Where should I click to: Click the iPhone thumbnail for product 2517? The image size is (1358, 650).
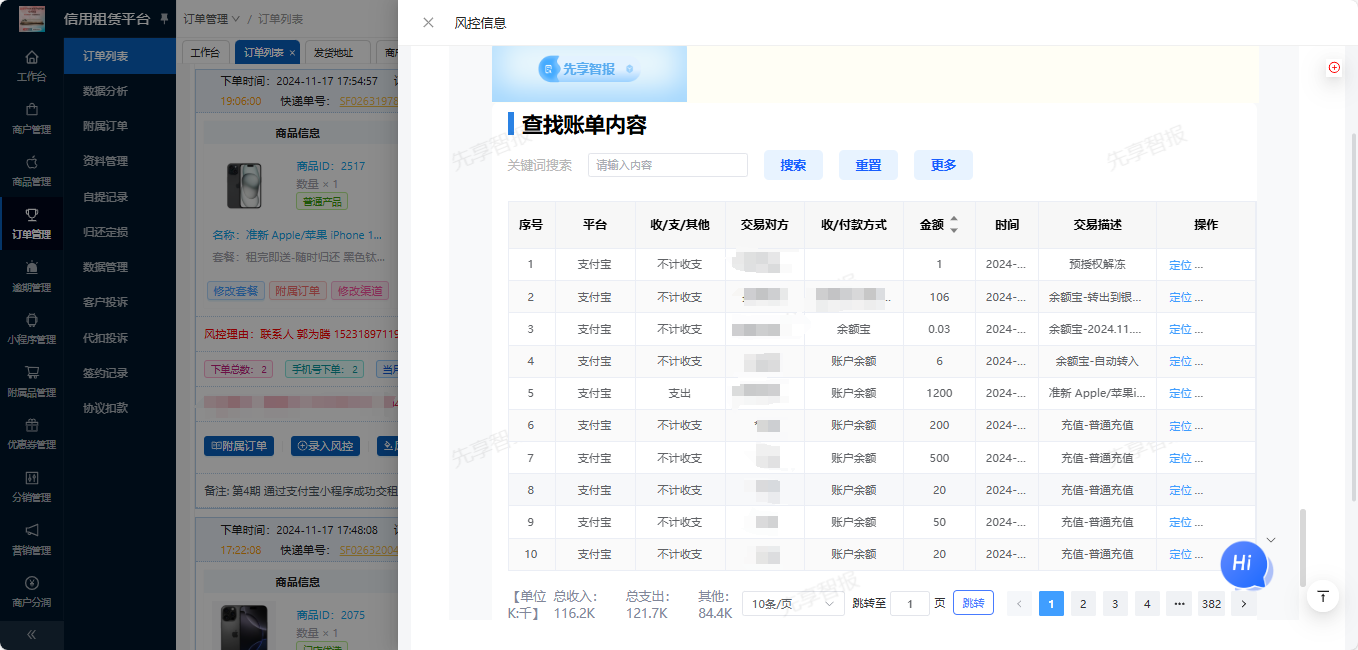click(244, 186)
